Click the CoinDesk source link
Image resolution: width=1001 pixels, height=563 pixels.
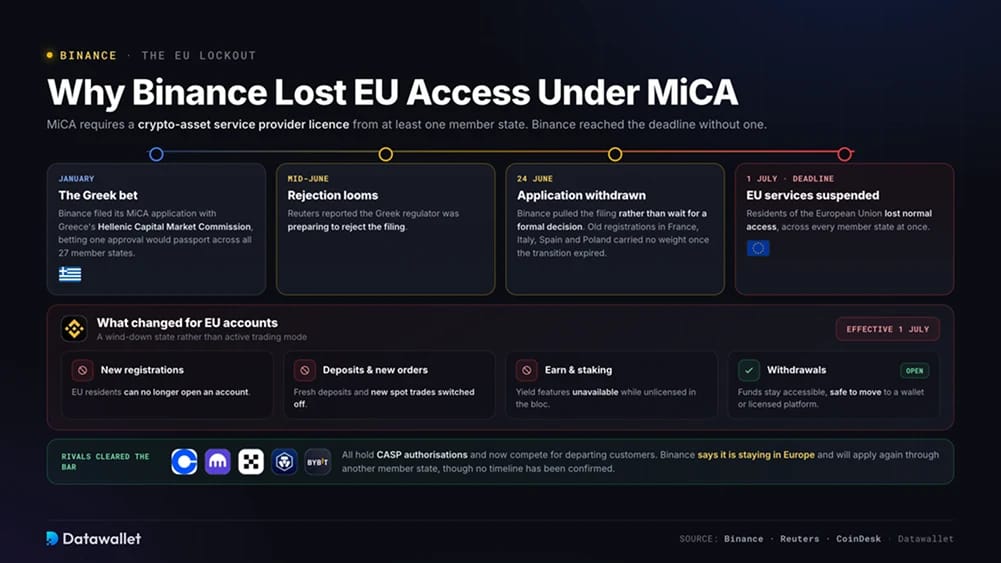point(858,539)
